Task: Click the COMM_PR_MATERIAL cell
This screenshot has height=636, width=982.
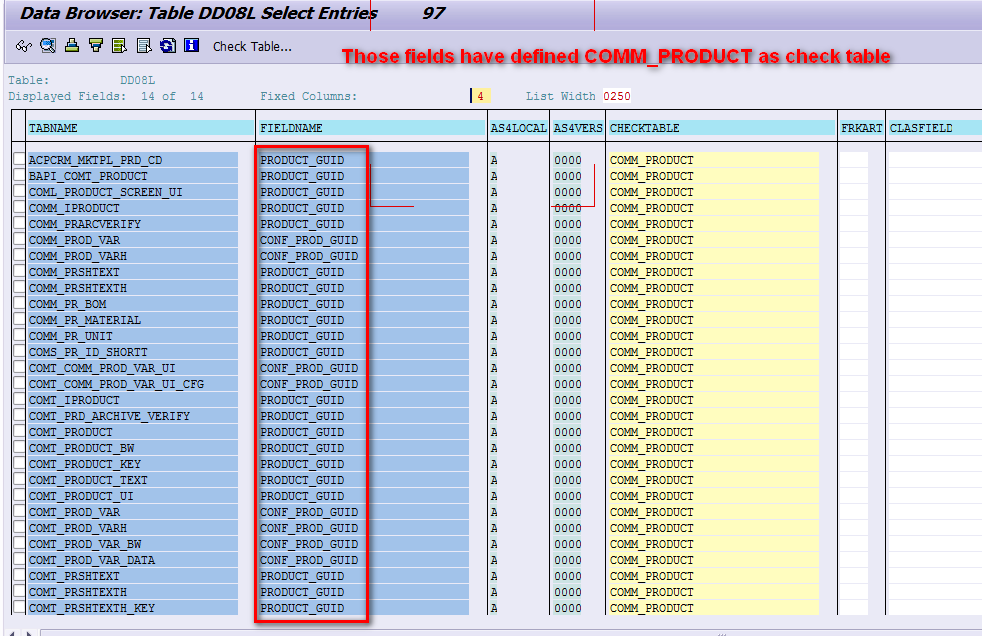Action: tap(132, 320)
